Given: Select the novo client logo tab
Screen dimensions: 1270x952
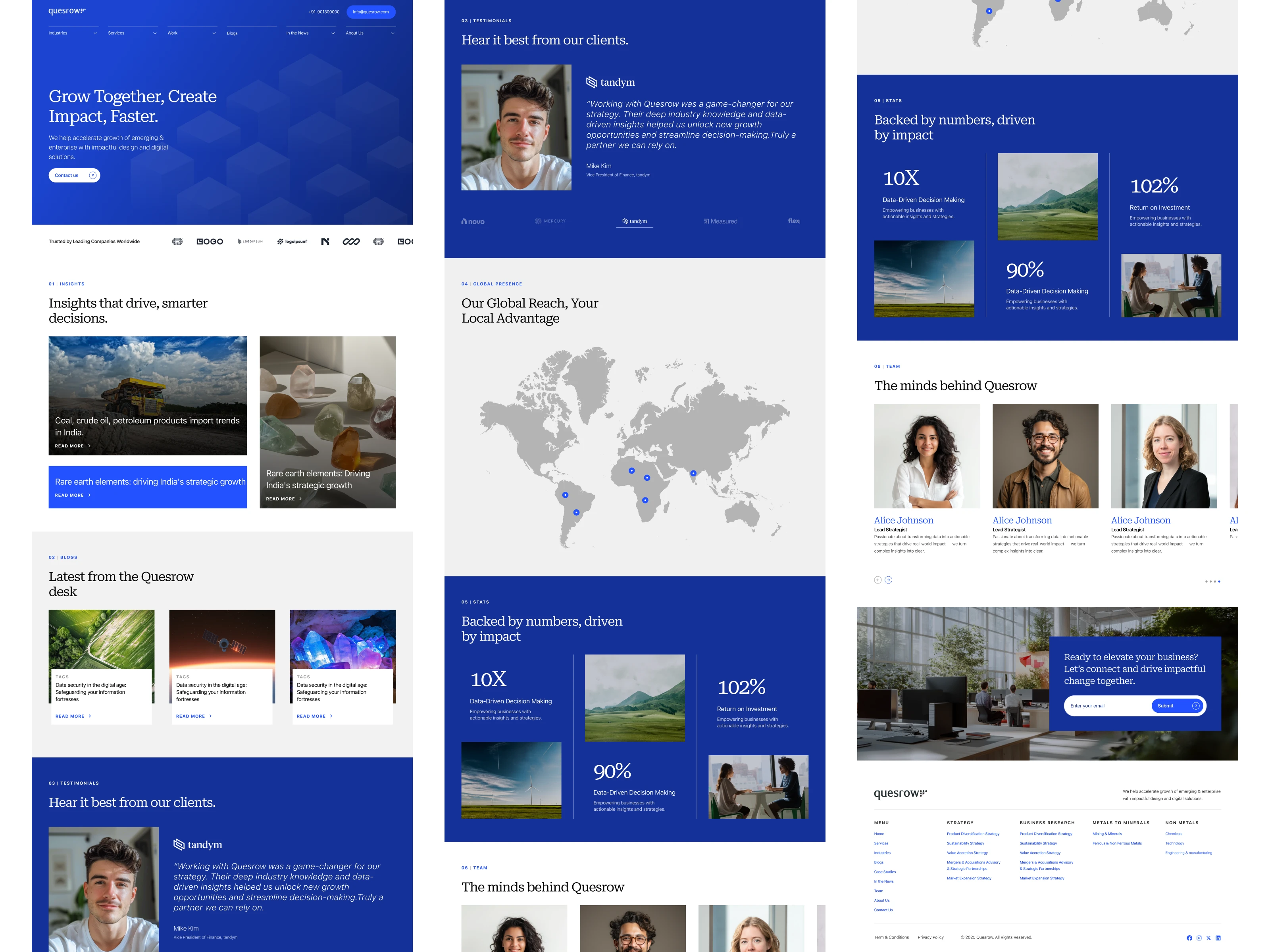Looking at the screenshot, I should [x=473, y=221].
